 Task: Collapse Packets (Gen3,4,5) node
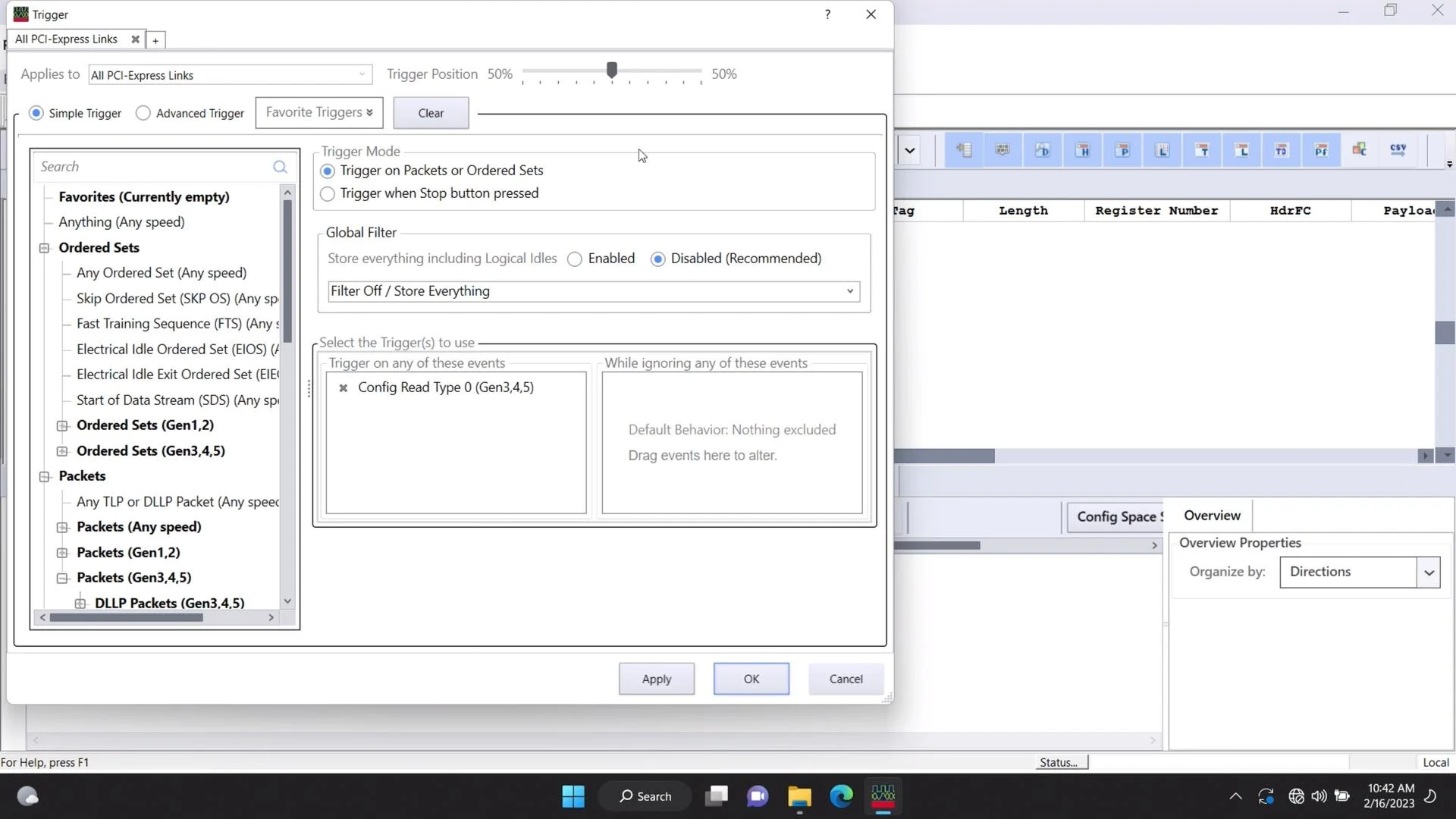(x=63, y=578)
